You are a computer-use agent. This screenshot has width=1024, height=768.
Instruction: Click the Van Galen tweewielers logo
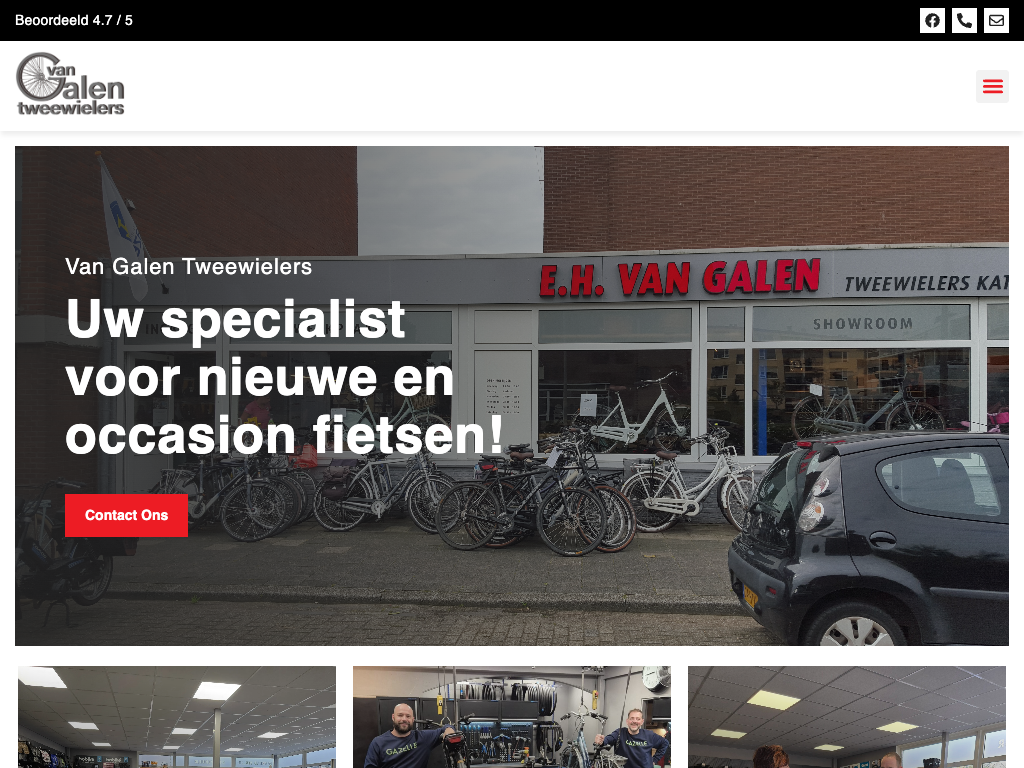(x=70, y=84)
